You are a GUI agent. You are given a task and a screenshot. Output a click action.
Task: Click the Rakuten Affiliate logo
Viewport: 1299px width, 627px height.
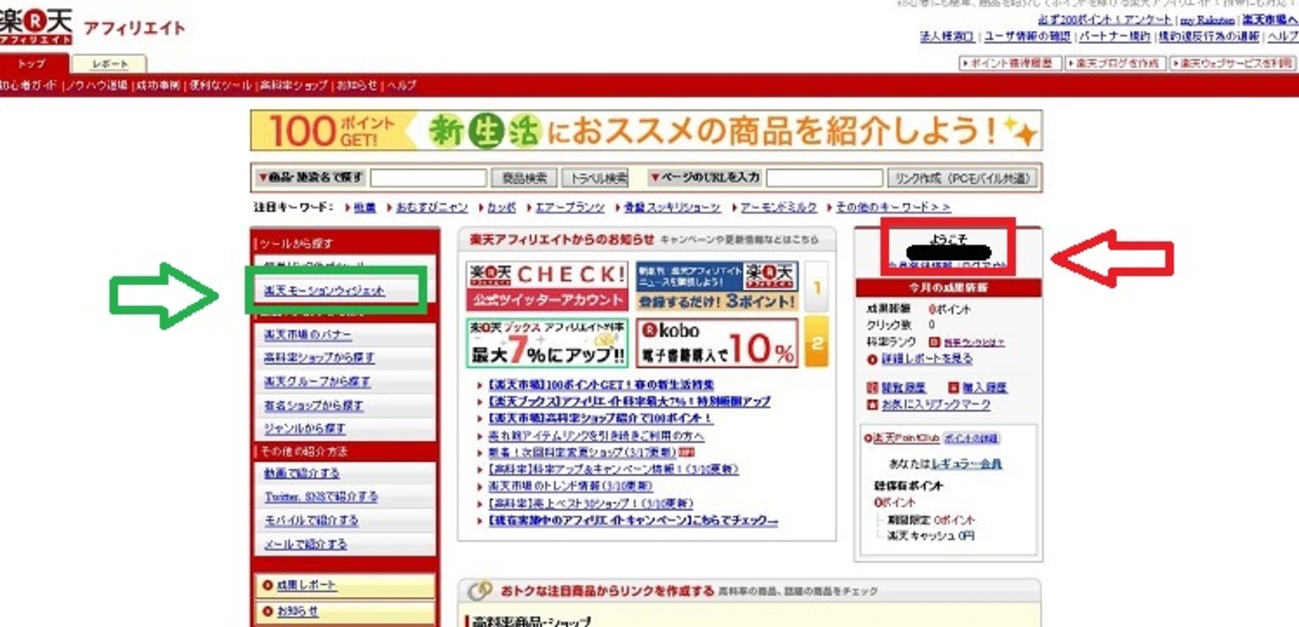coord(92,26)
